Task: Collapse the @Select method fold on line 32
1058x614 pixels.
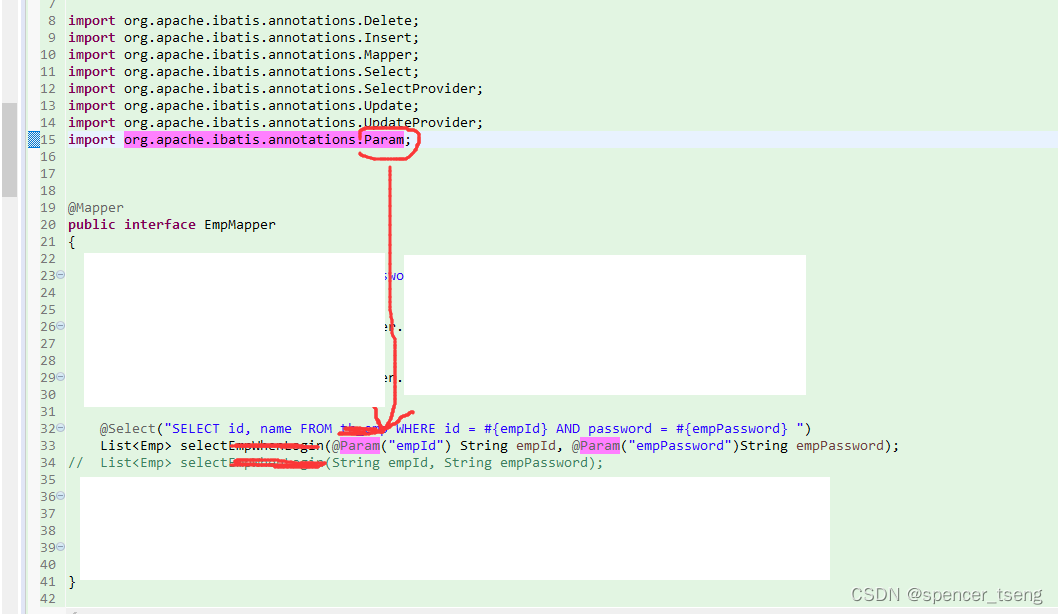Action: [59, 428]
